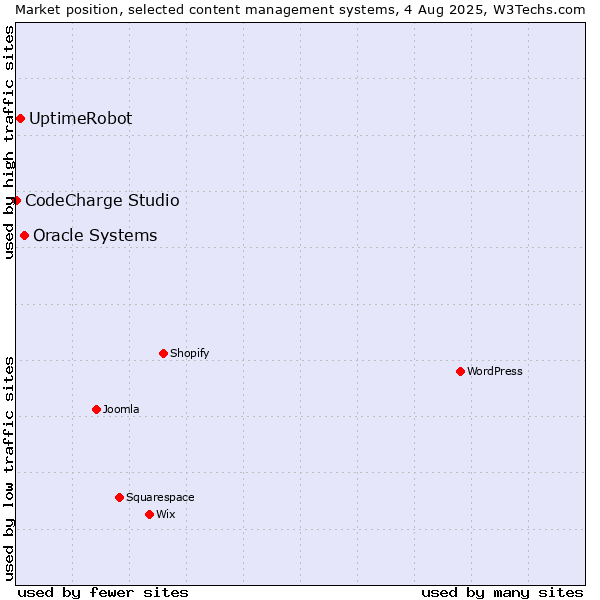Click the Joomla red marker
600x600 pixels.
point(96,409)
